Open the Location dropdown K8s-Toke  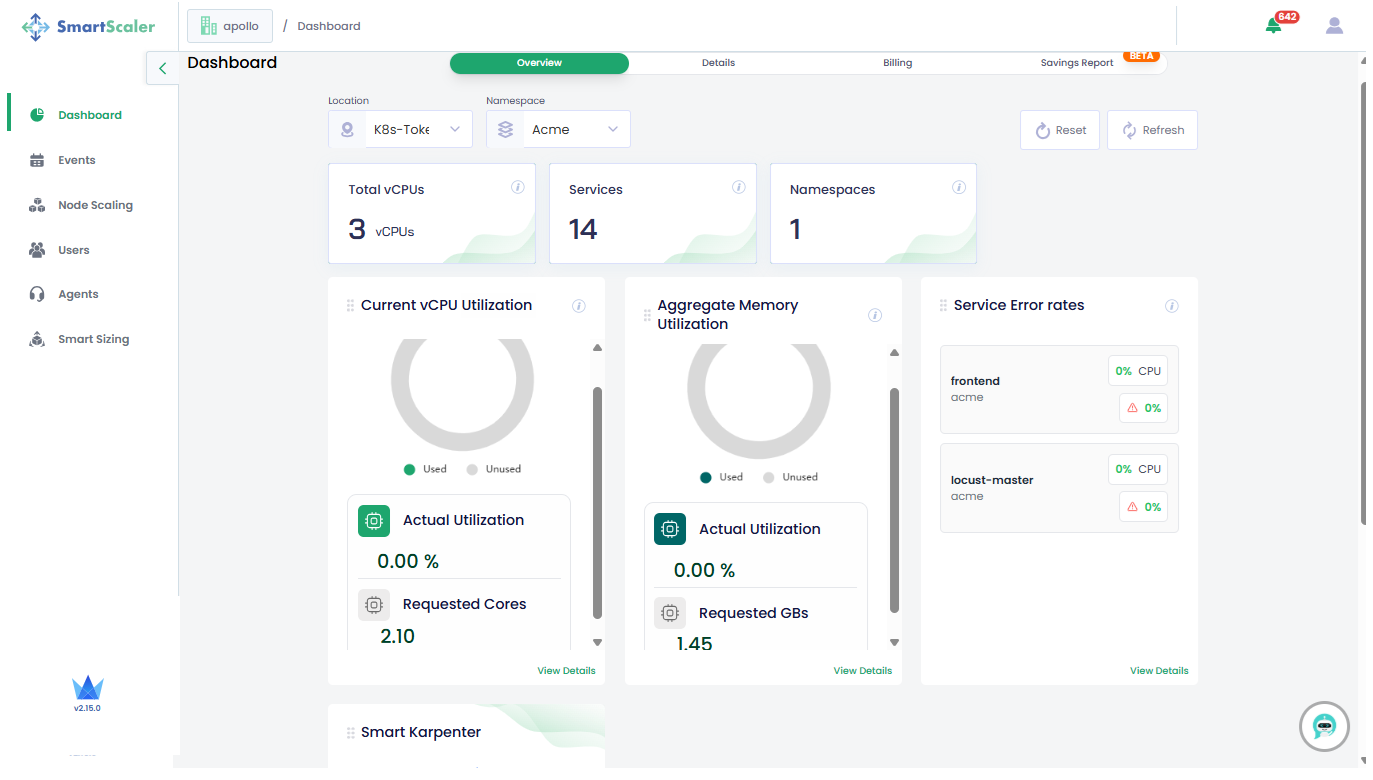click(400, 129)
